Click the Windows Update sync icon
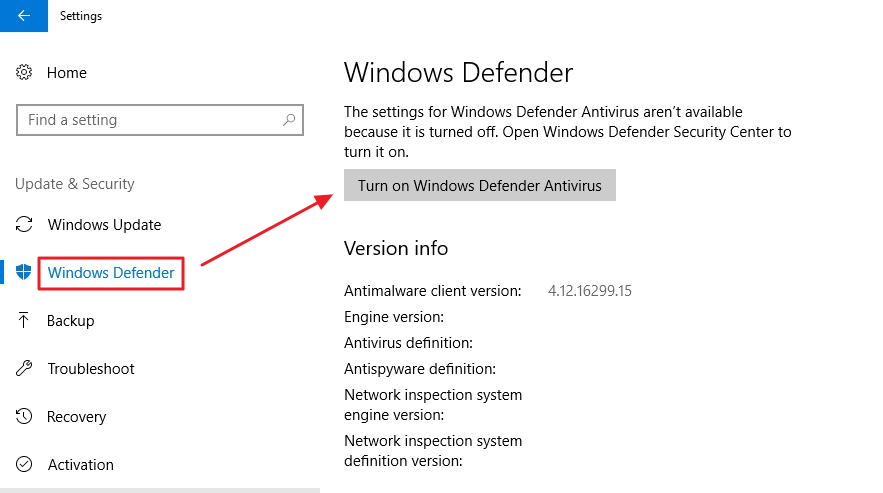The image size is (883, 493). click(24, 224)
